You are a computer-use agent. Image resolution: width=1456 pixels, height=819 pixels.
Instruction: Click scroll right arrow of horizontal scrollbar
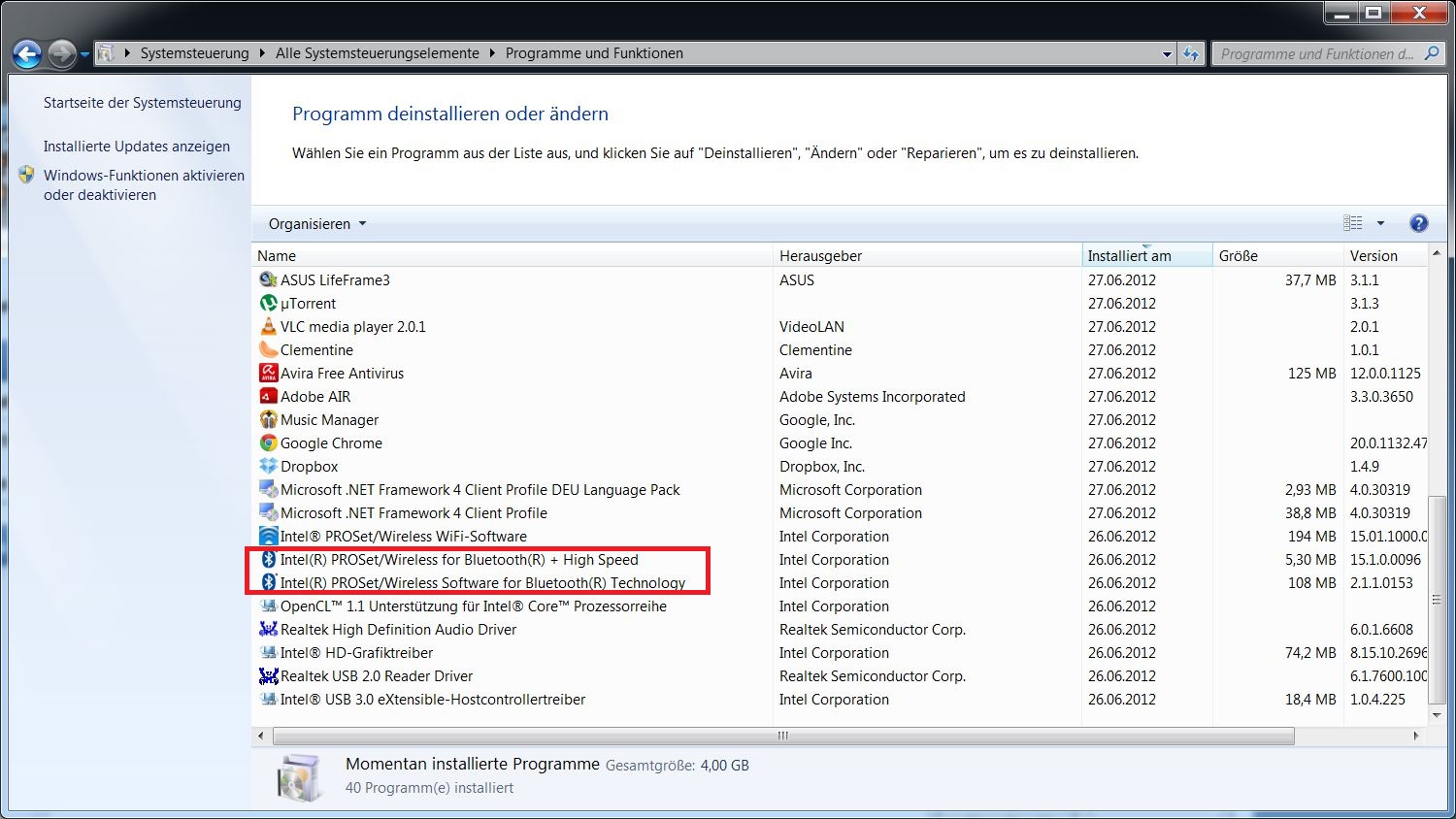(x=1416, y=736)
